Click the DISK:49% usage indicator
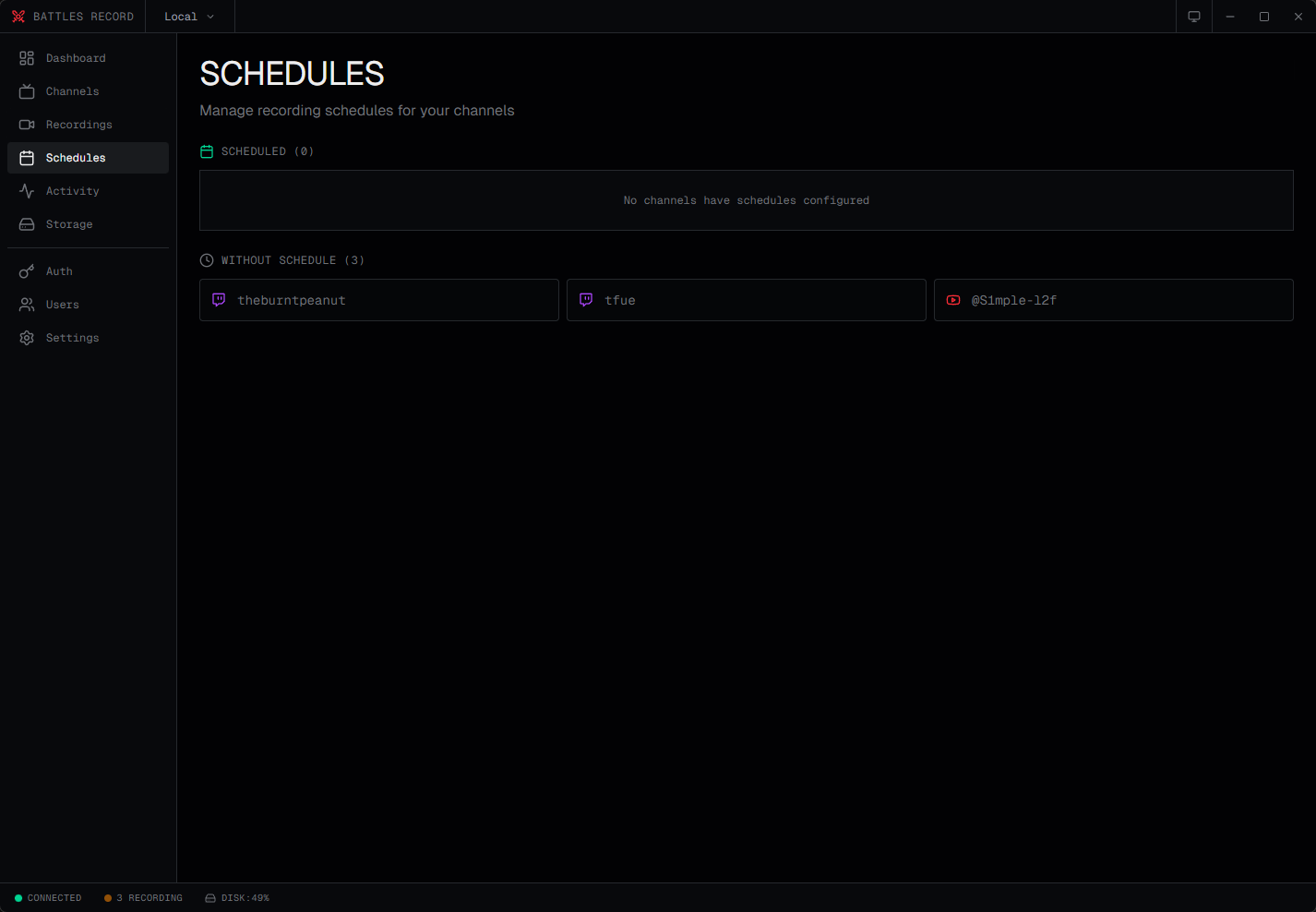Viewport: 1316px width, 912px height. pos(237,897)
